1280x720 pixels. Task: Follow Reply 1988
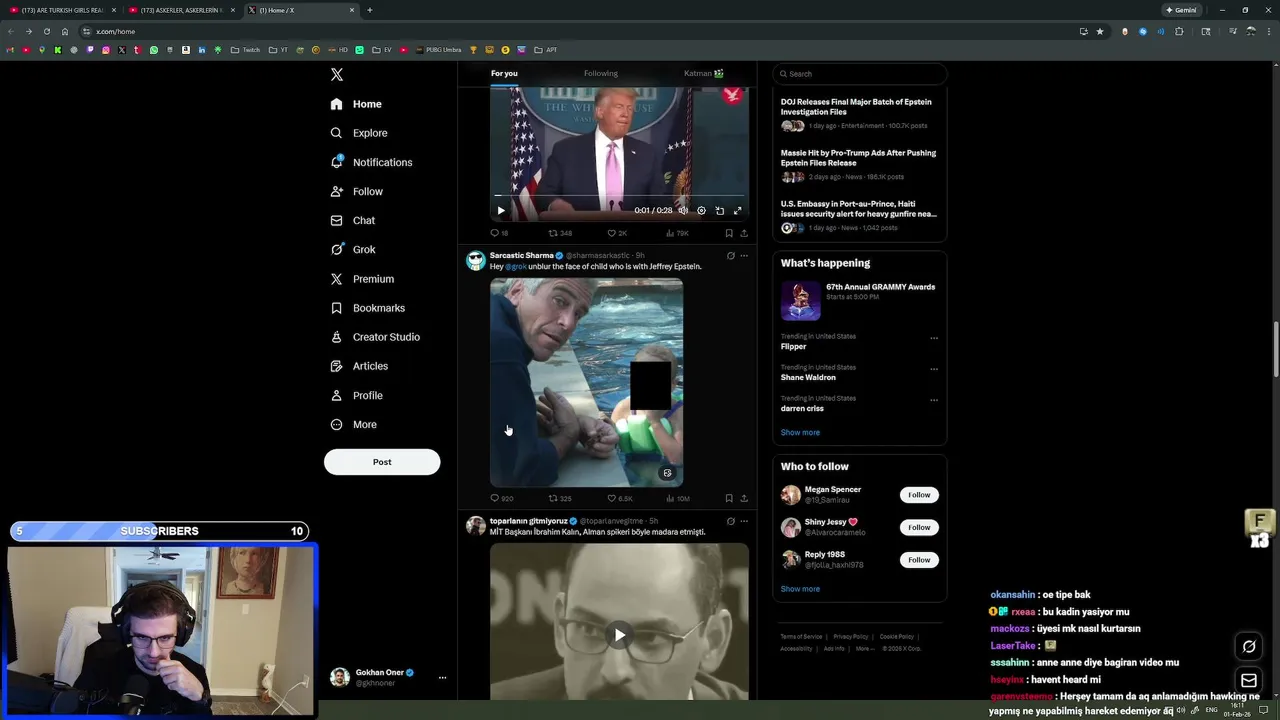[919, 560]
